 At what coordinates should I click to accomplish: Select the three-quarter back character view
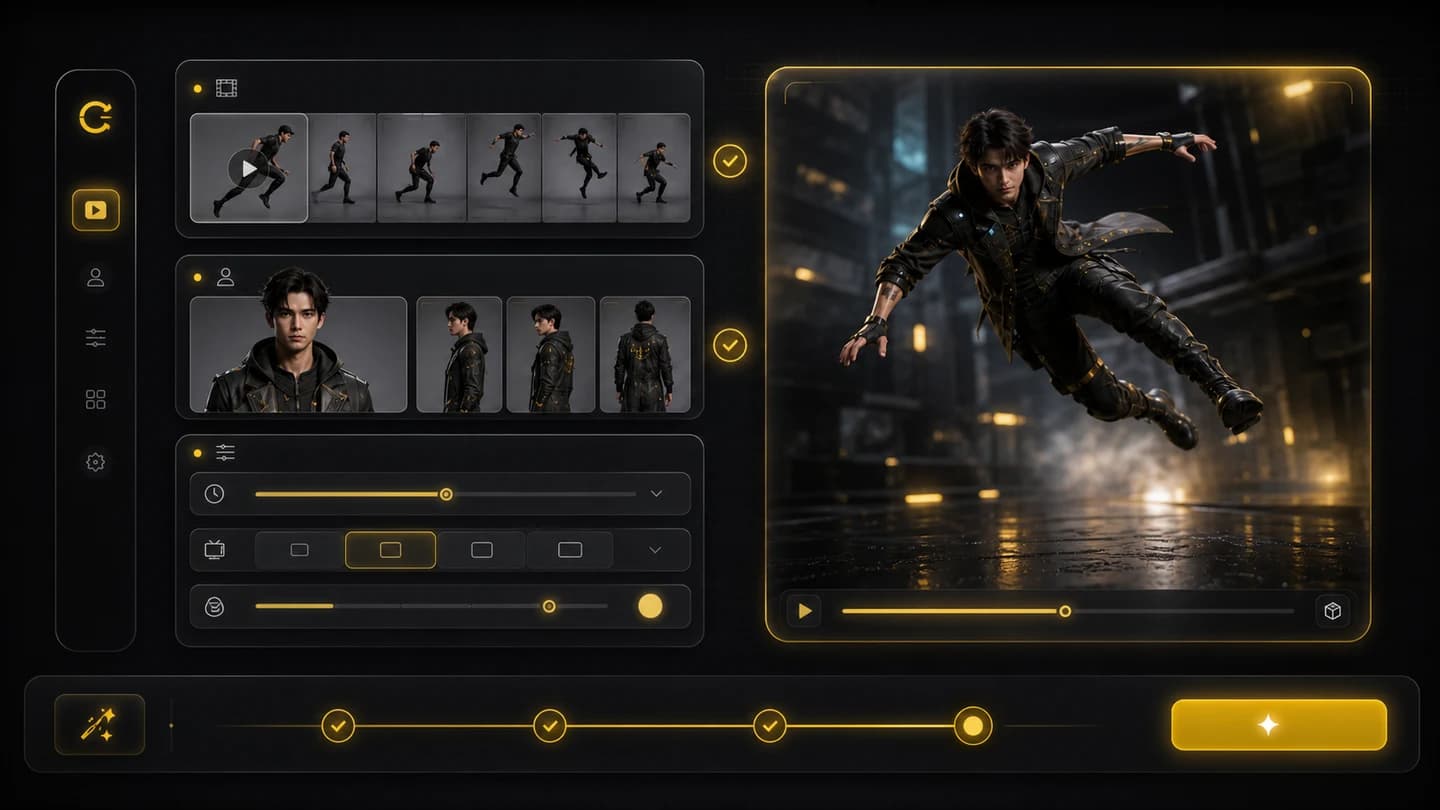[x=551, y=354]
